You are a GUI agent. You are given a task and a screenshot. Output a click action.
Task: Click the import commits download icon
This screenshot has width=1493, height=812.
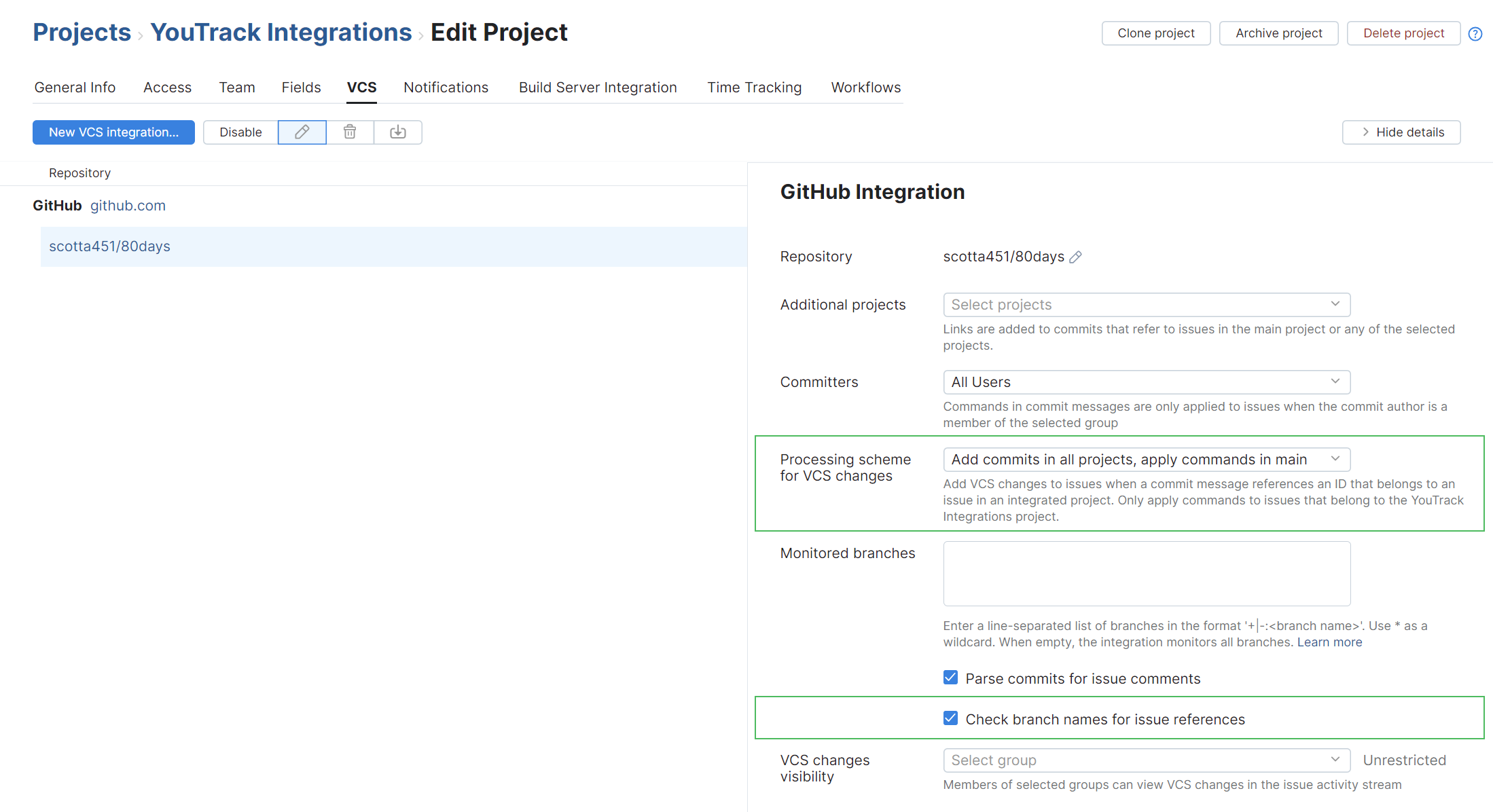pos(398,132)
